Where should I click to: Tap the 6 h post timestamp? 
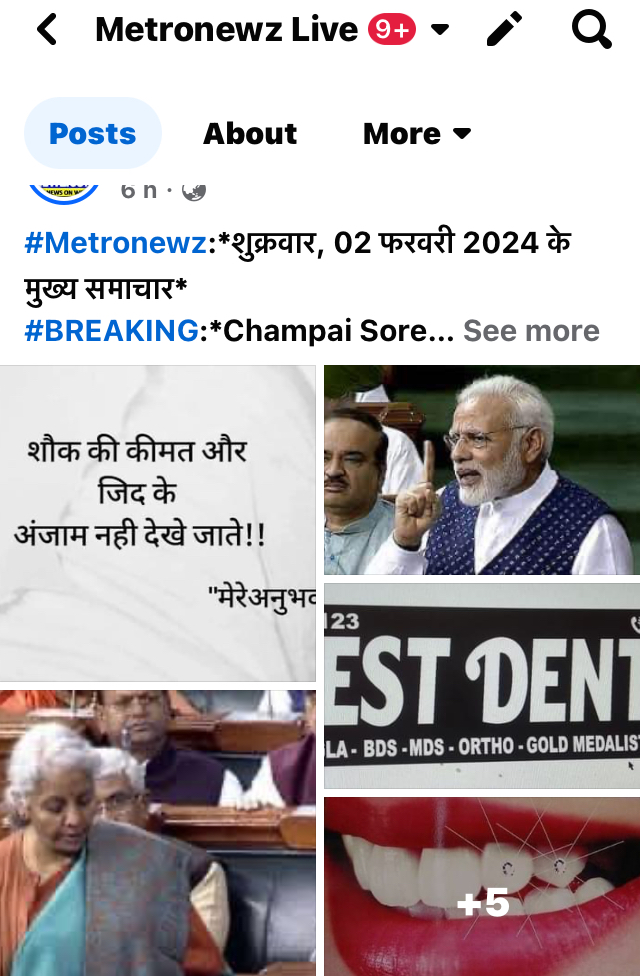point(139,190)
